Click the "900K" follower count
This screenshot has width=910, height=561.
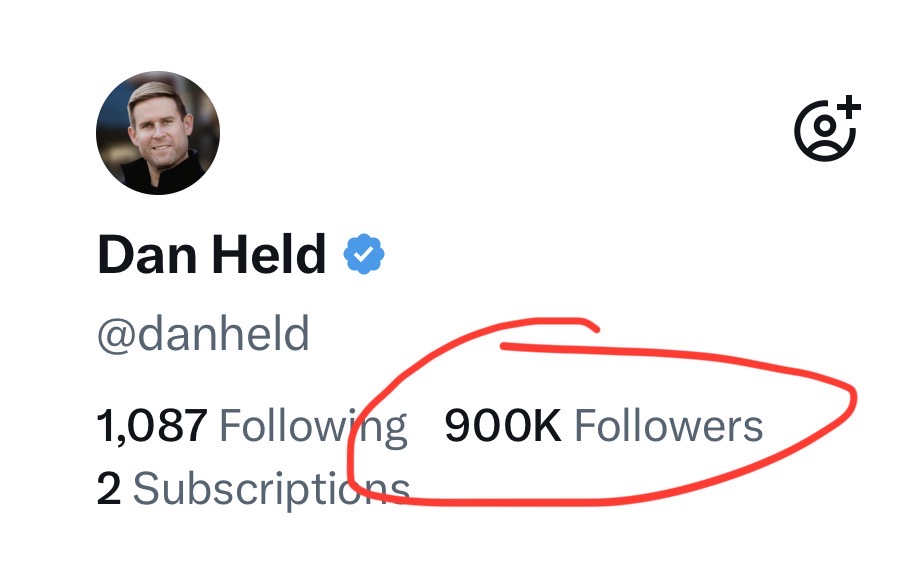pyautogui.click(x=503, y=427)
